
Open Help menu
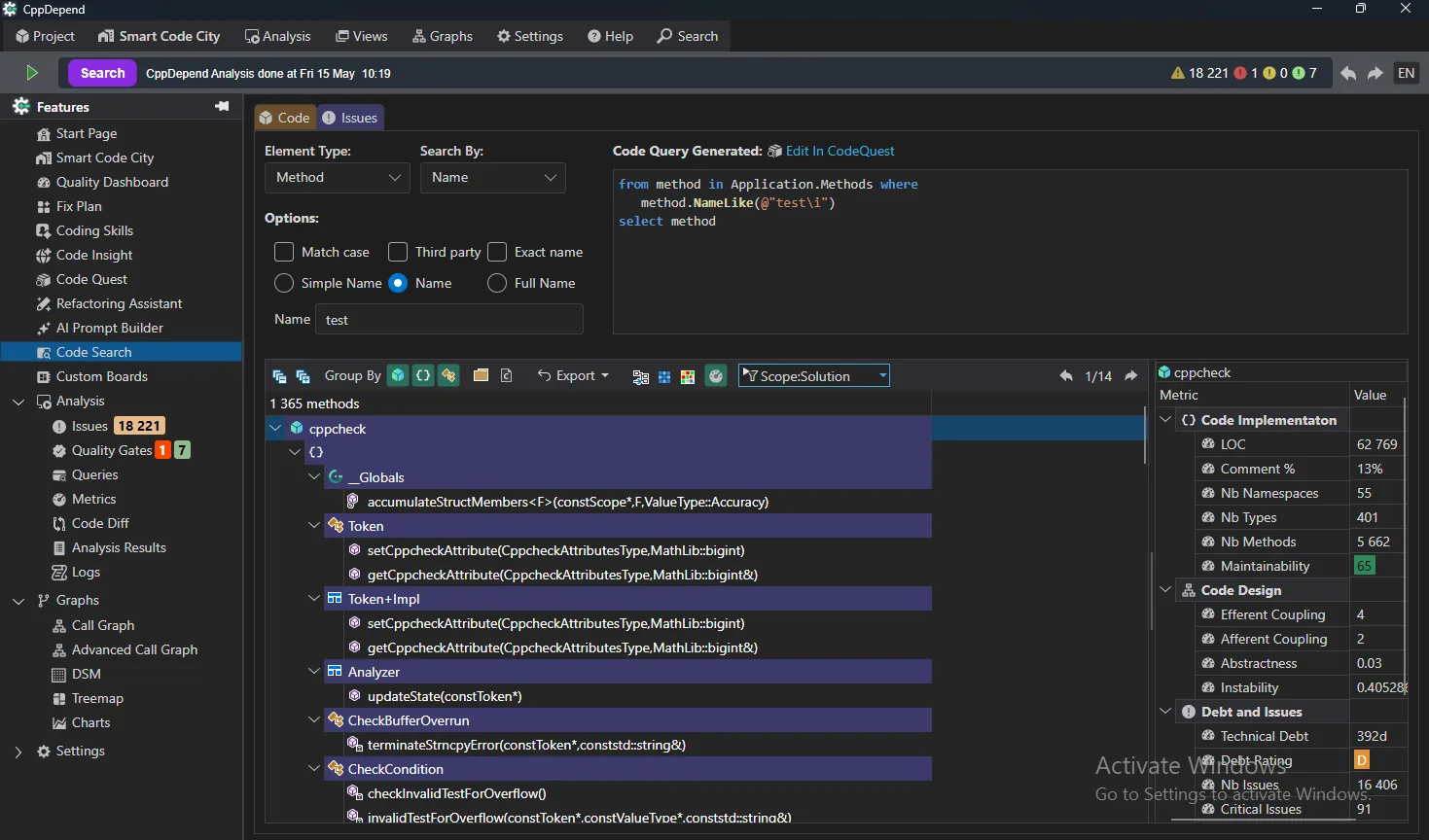coord(610,36)
